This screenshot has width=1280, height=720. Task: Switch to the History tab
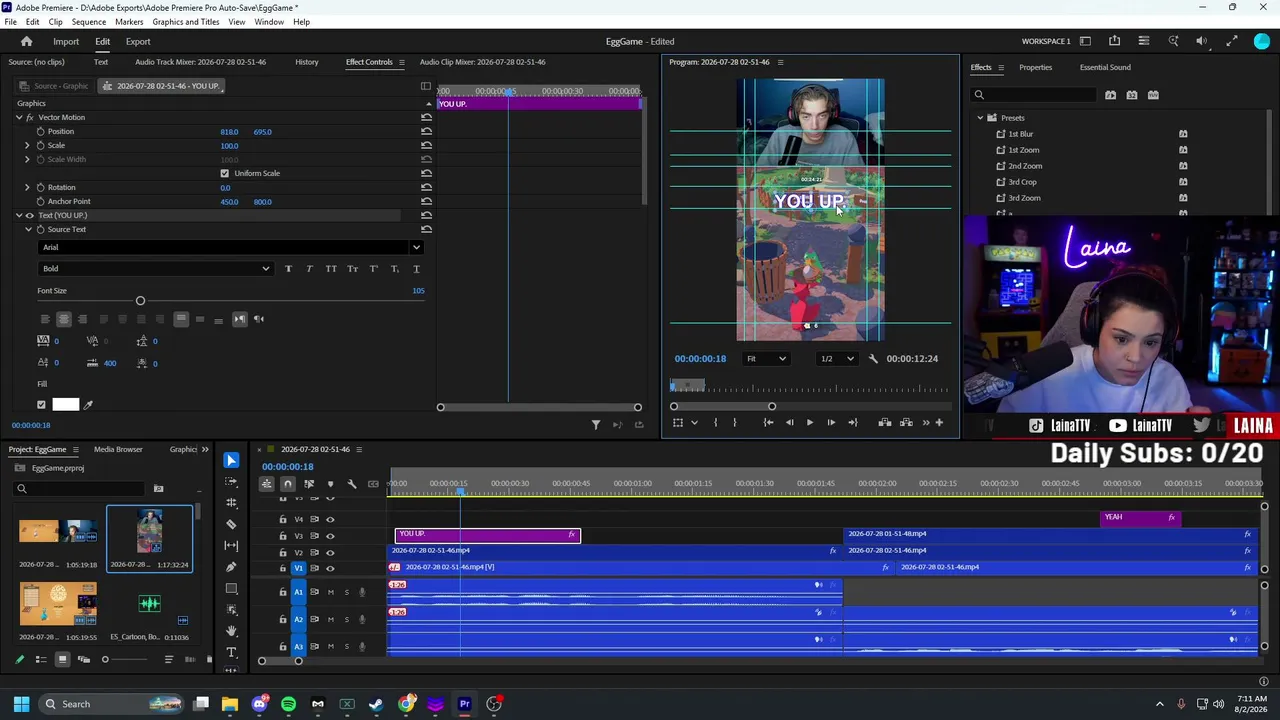point(307,62)
